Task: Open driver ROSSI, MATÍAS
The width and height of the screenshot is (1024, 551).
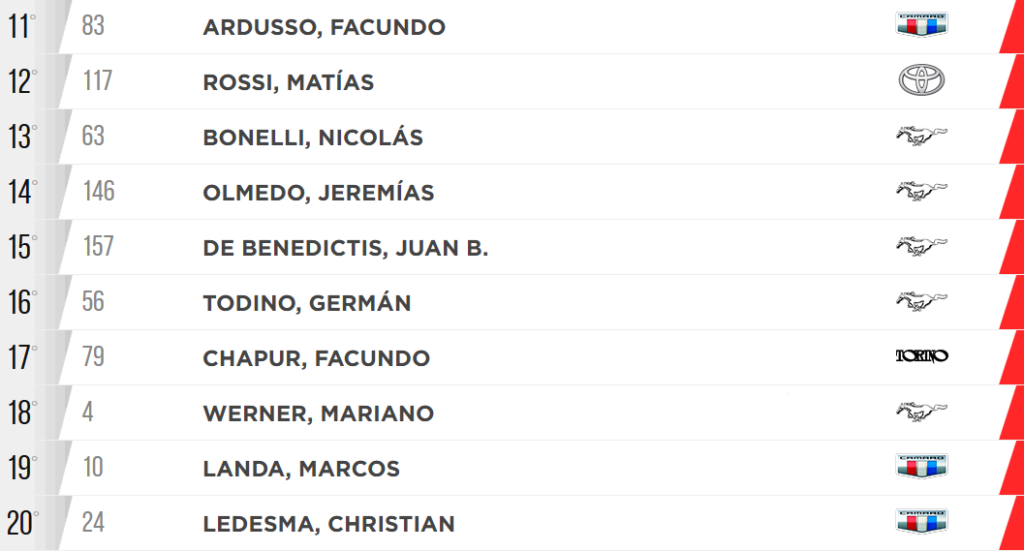Action: click(288, 82)
